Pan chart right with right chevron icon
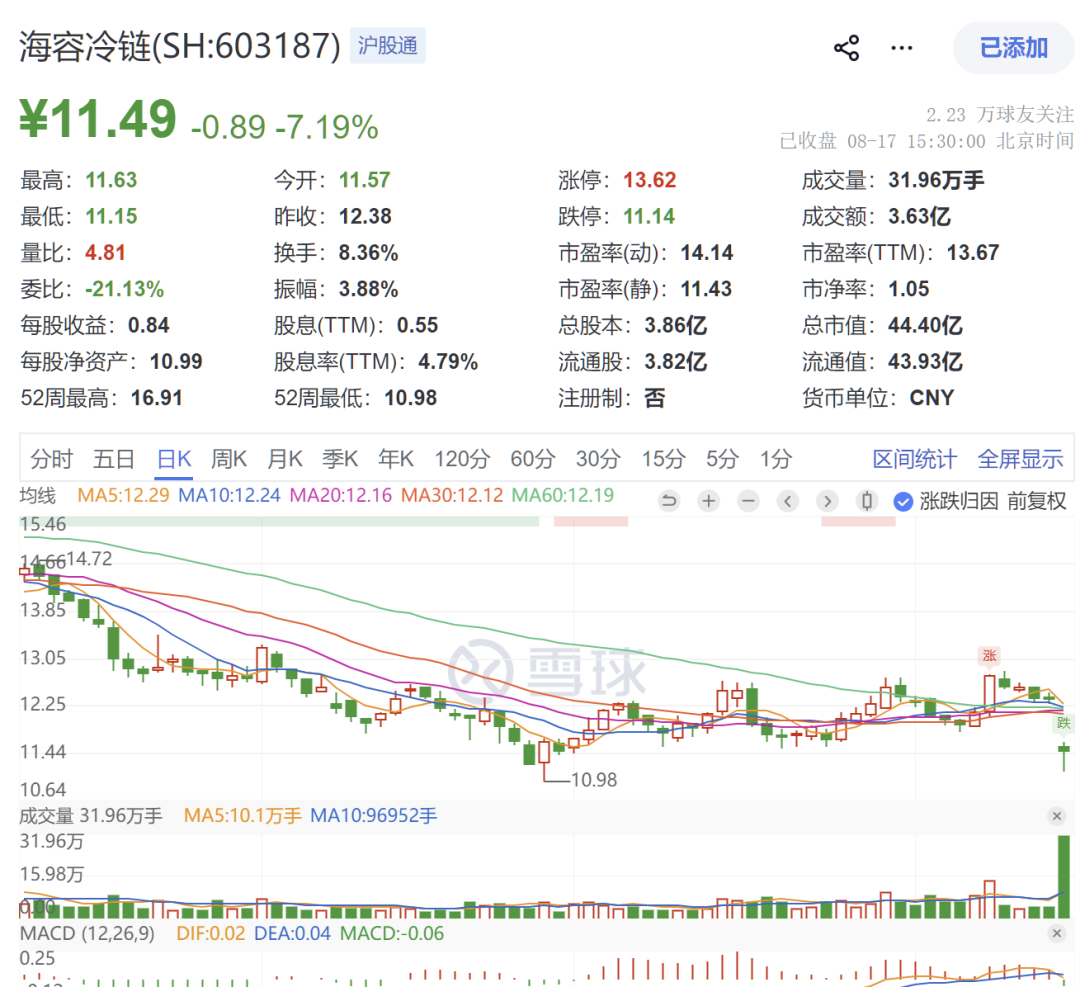This screenshot has height=987, width=1080. (x=828, y=501)
